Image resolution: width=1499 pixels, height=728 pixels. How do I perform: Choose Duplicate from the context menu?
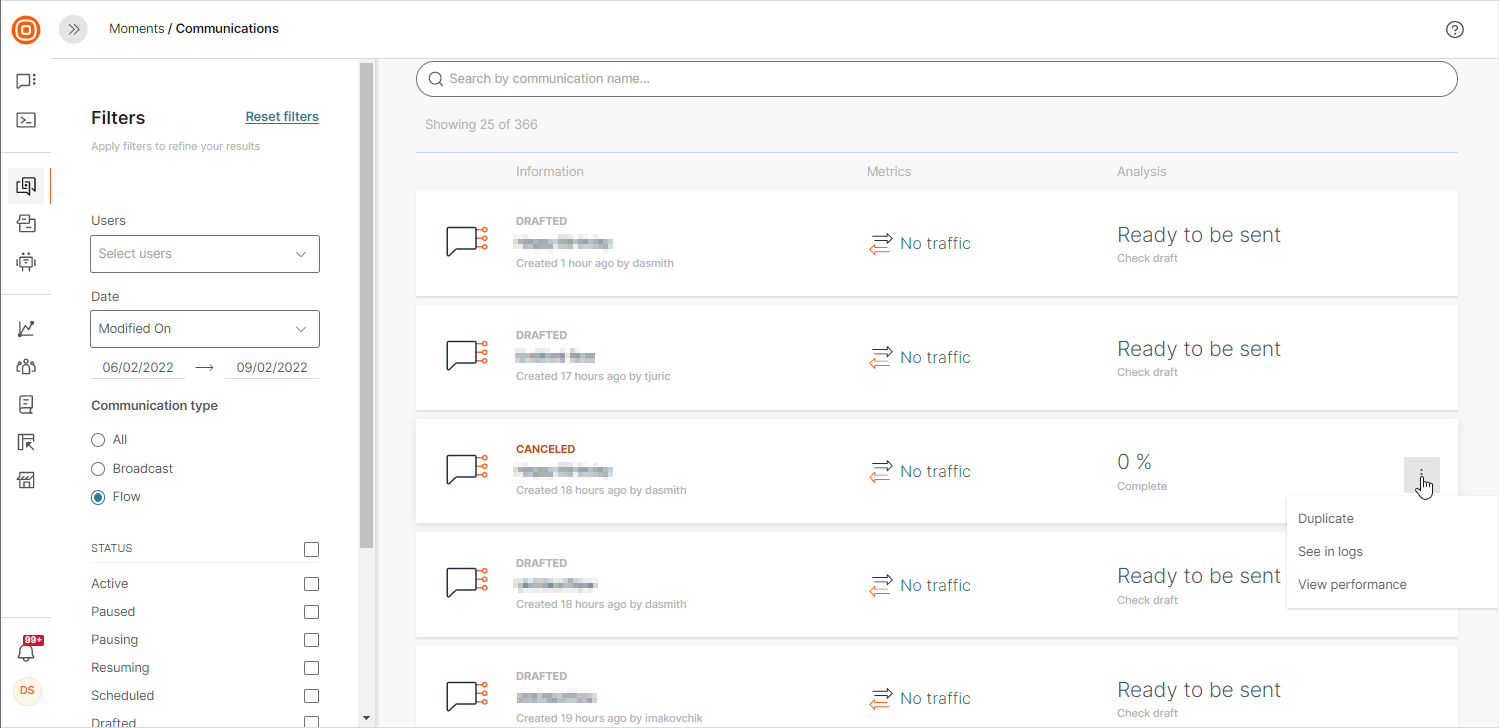coord(1326,519)
